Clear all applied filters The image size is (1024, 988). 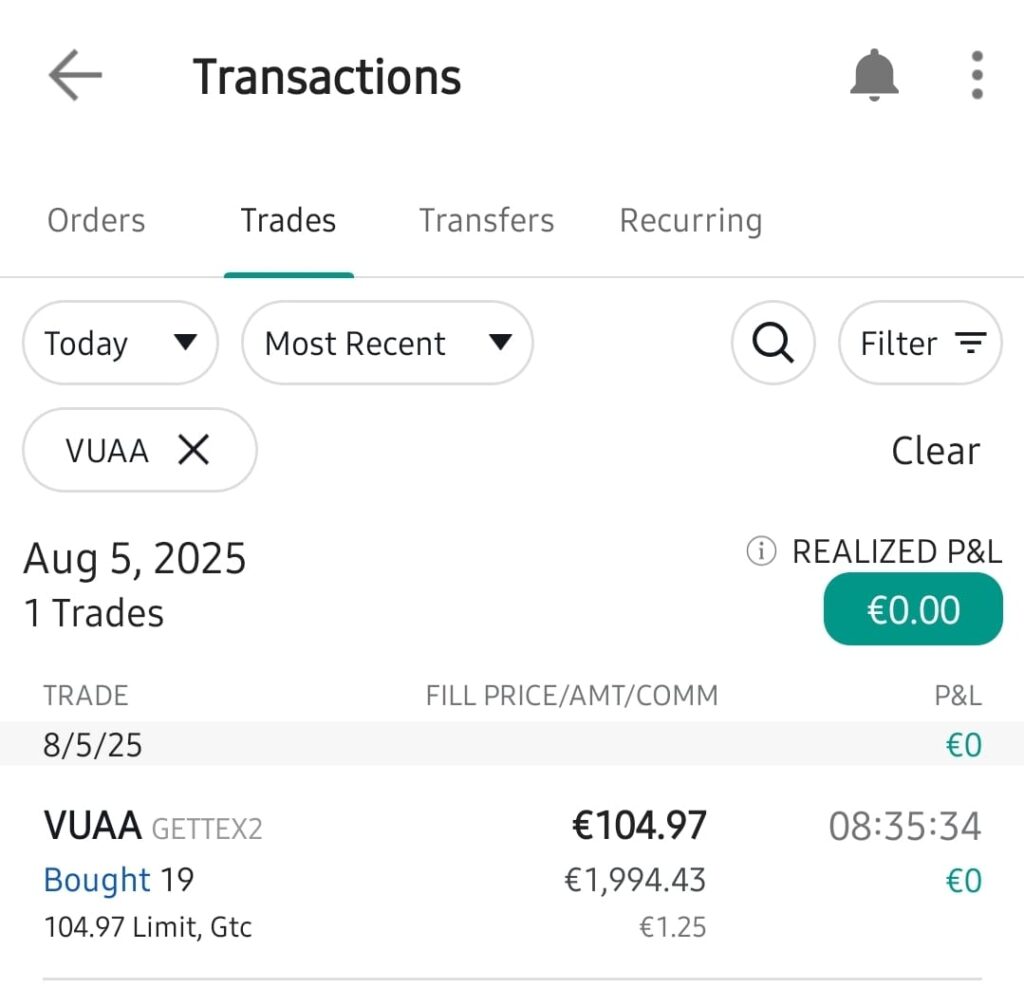[935, 451]
